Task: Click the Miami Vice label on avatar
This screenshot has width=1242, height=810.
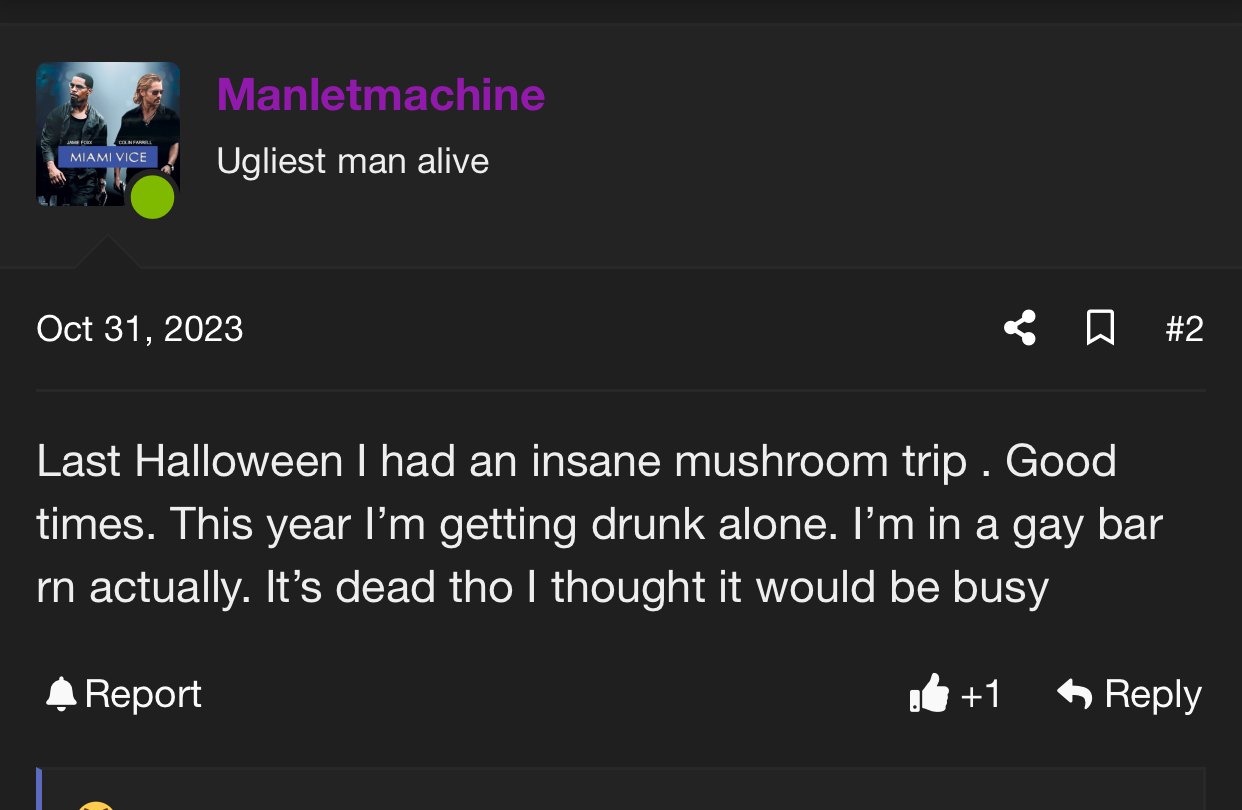Action: click(107, 157)
